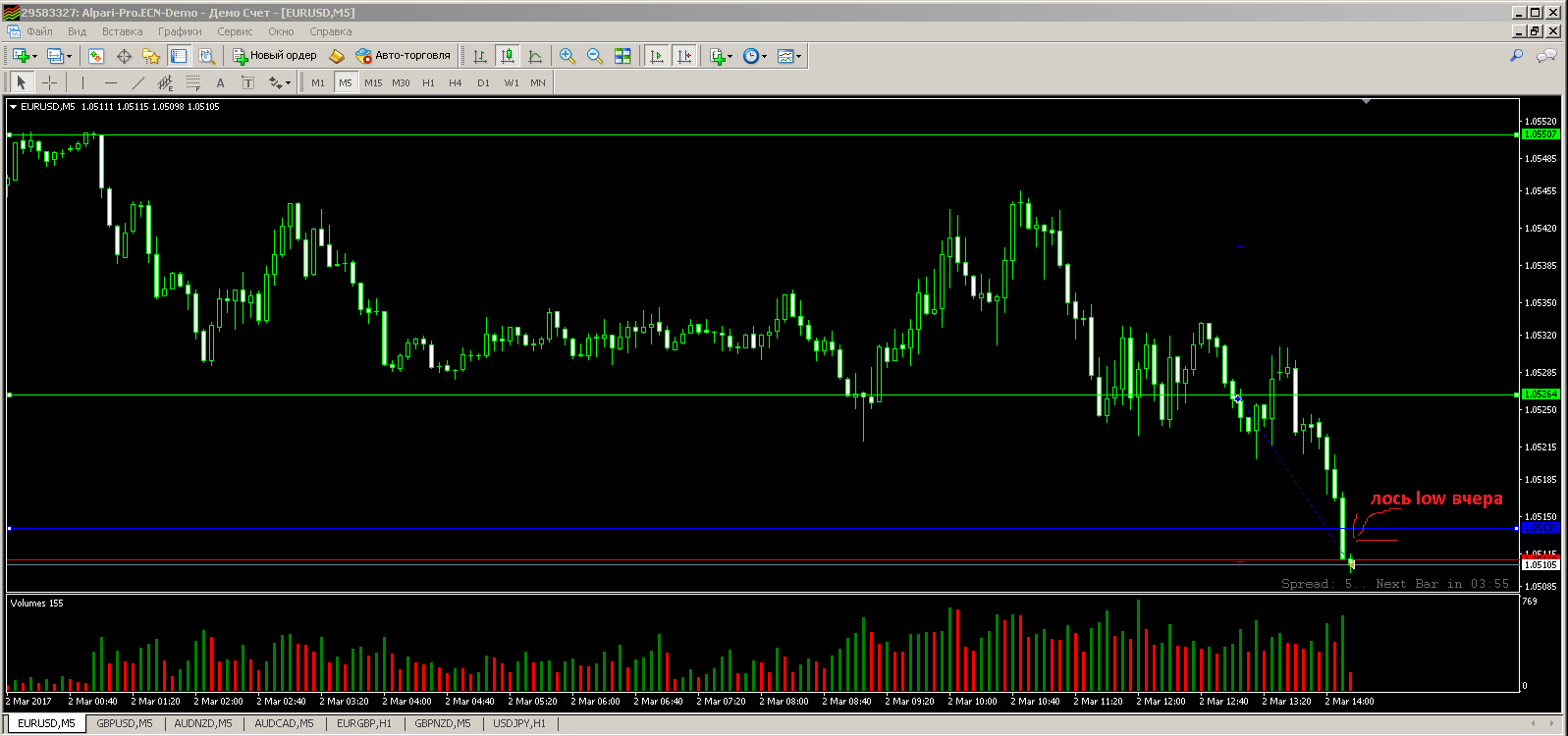Select the Text tool
This screenshot has height=736, width=1568.
(x=221, y=82)
